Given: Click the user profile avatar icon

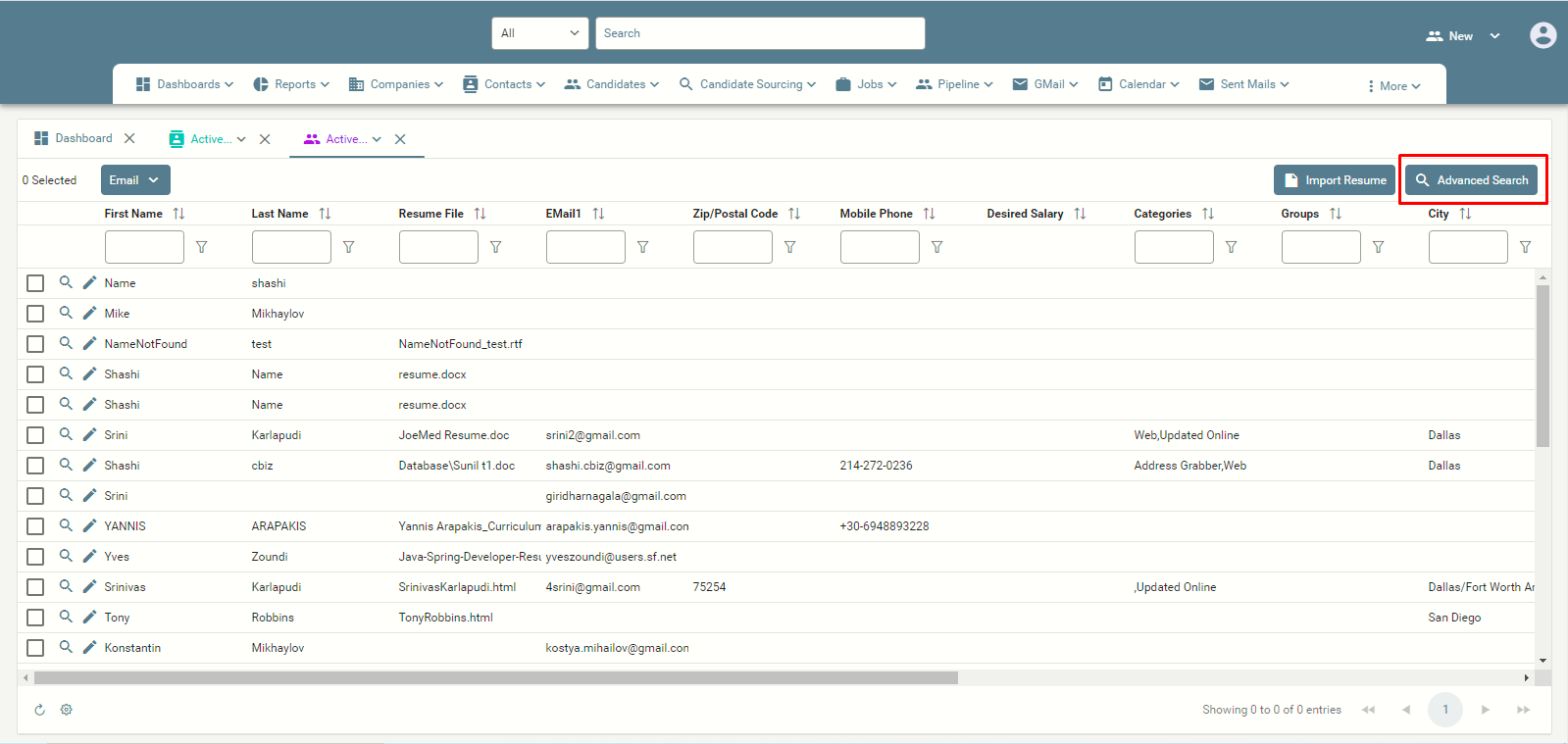Looking at the screenshot, I should coord(1543,35).
